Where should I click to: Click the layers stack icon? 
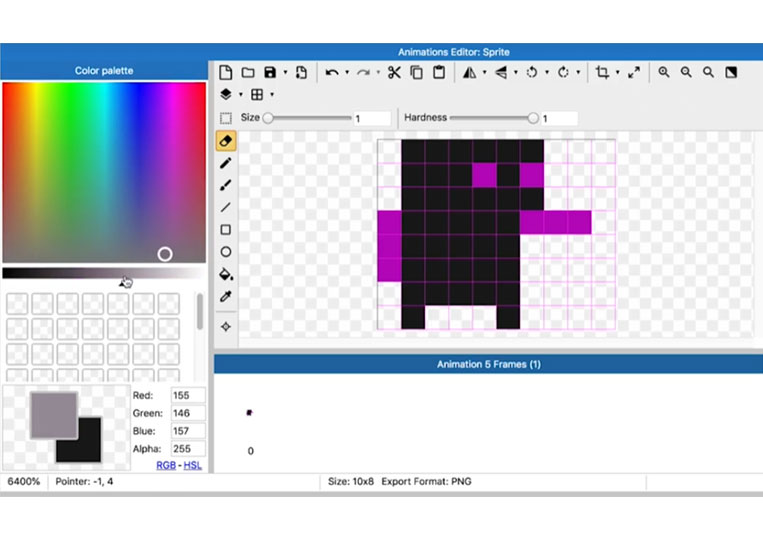click(x=225, y=94)
